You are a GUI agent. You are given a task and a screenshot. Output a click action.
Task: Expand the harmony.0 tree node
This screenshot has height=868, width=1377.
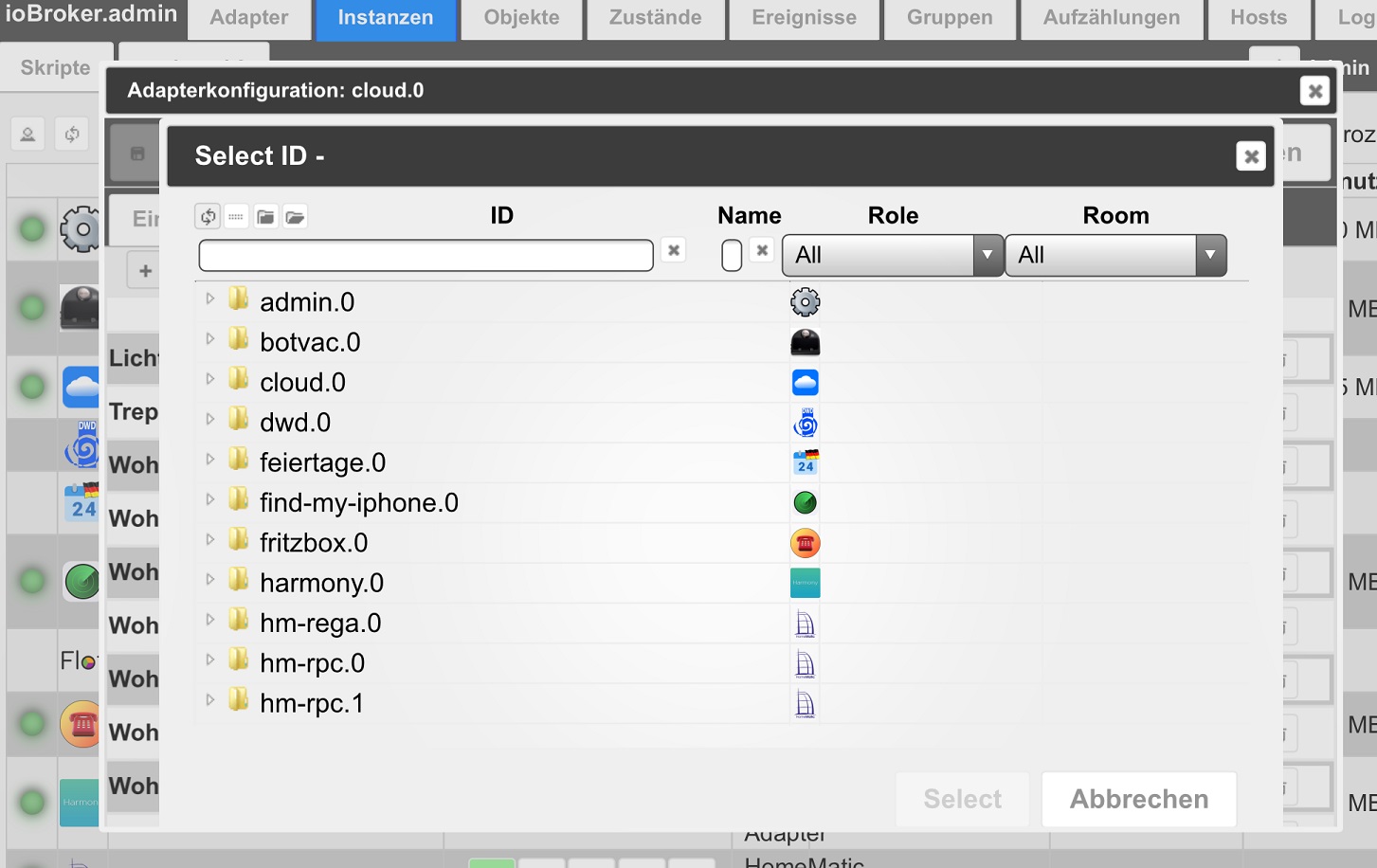coord(210,580)
